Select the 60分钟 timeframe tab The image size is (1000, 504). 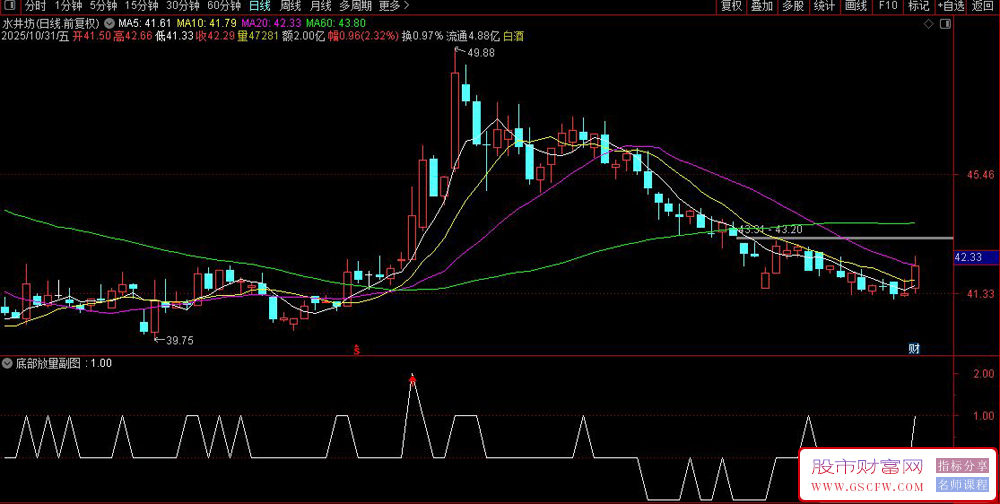tap(224, 6)
